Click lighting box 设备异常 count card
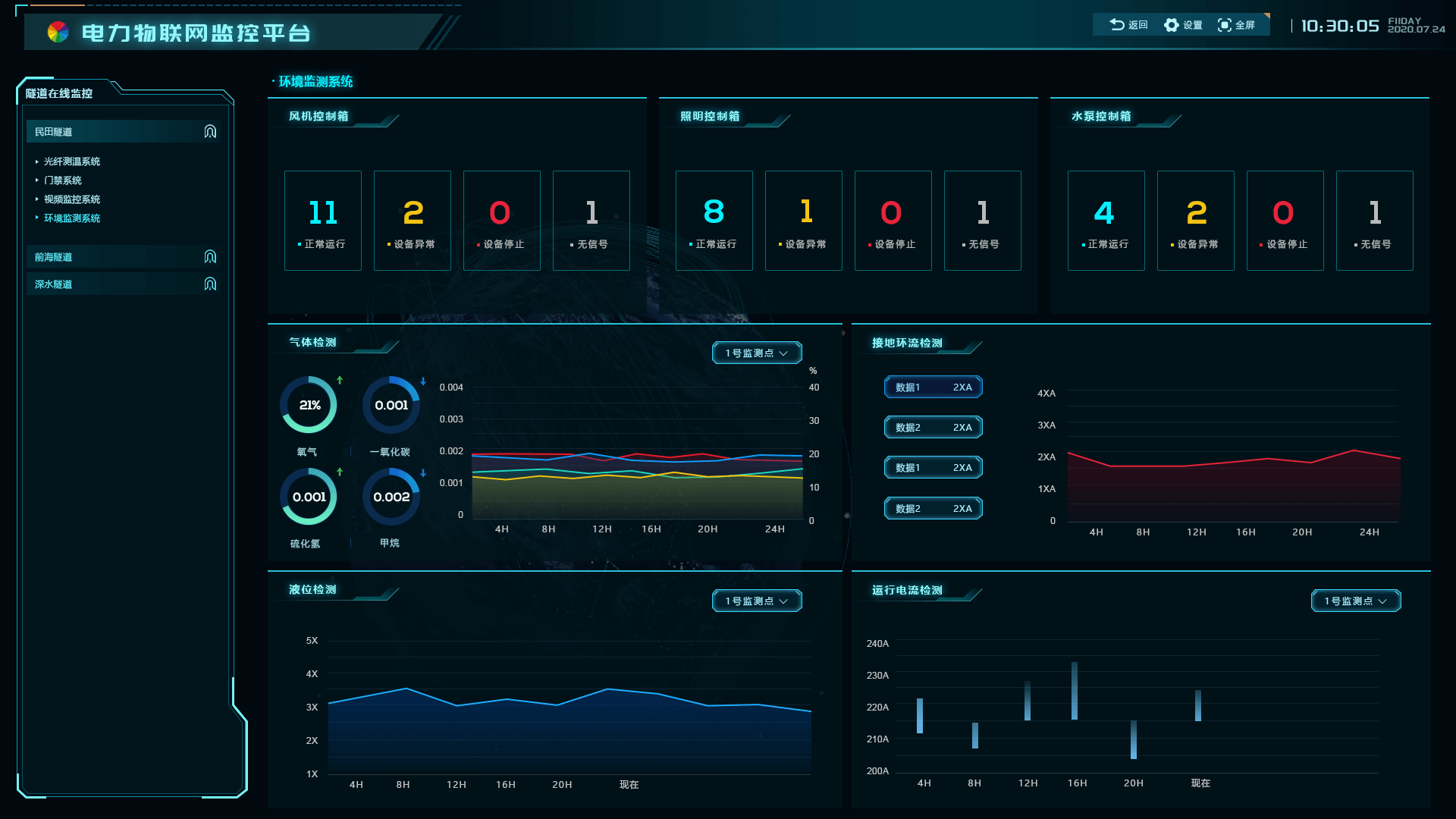 pyautogui.click(x=803, y=220)
